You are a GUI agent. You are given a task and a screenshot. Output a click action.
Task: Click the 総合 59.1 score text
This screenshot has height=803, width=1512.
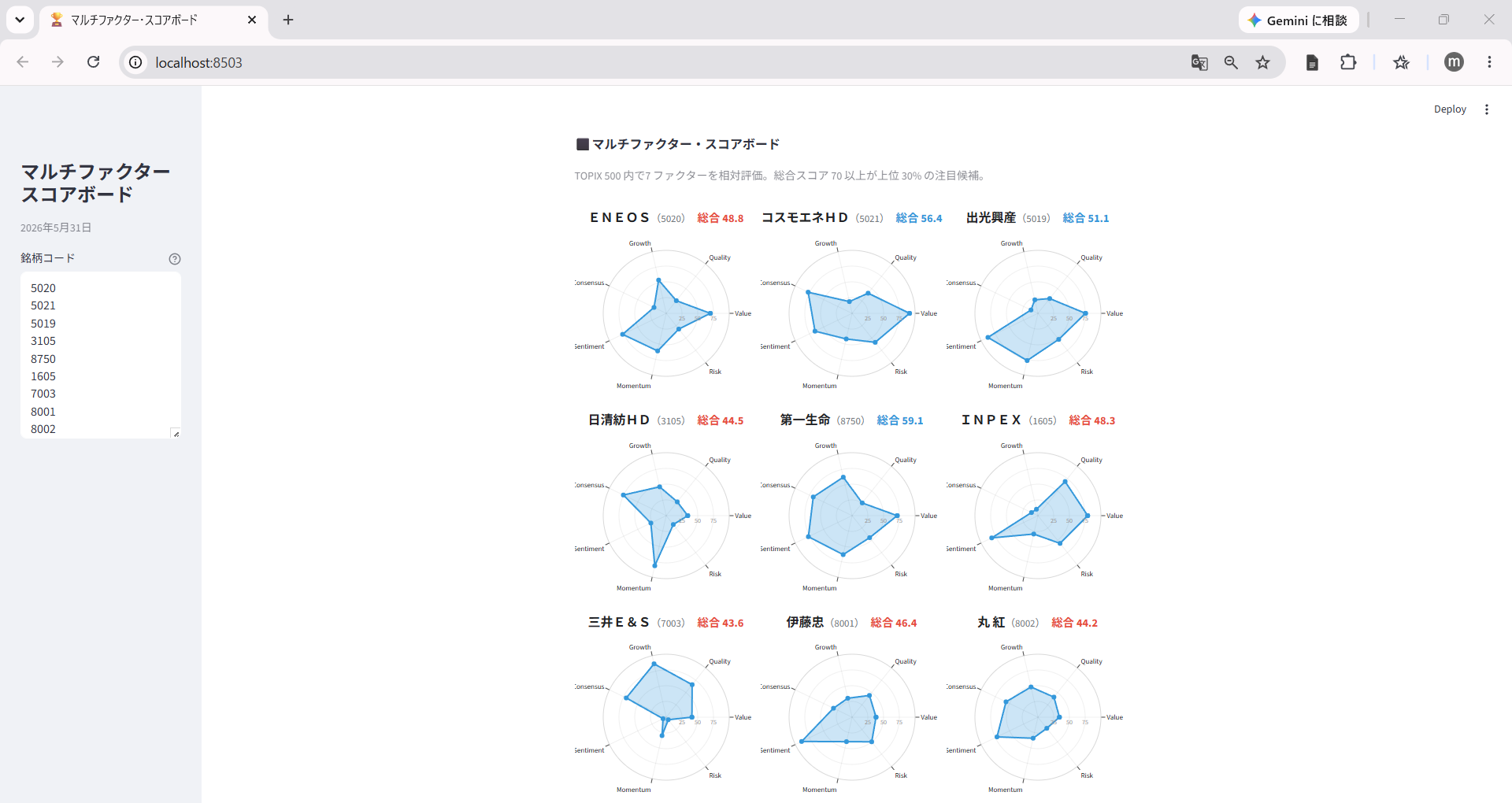[900, 420]
